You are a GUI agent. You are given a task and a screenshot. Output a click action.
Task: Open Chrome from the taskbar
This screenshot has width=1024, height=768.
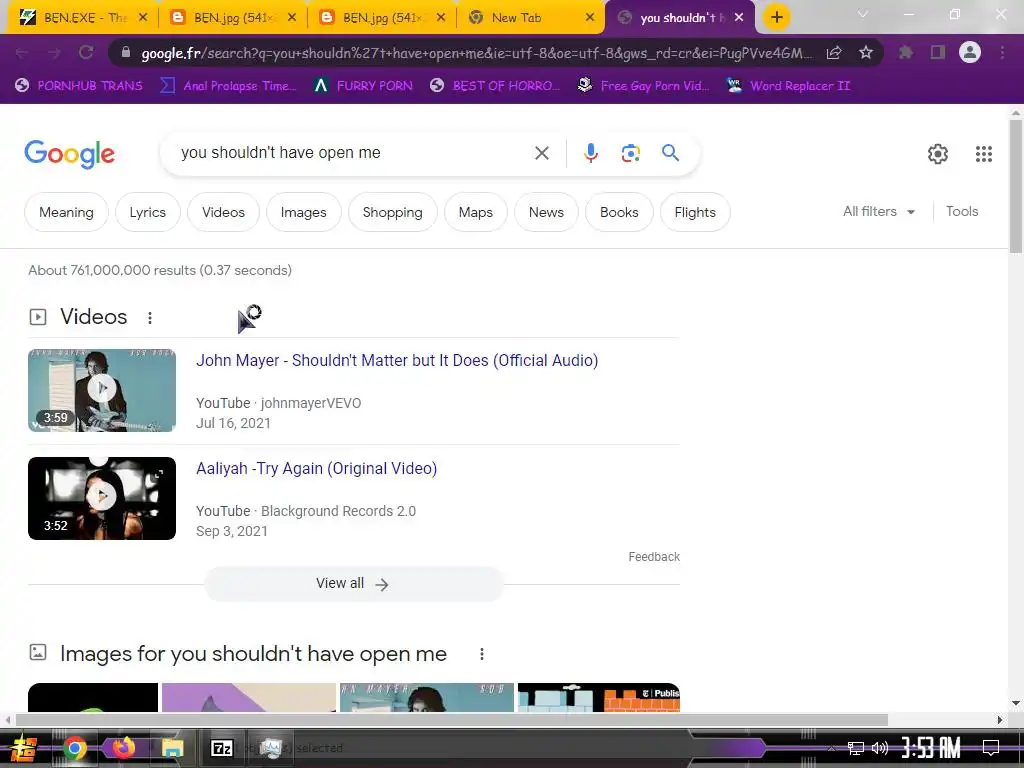click(x=74, y=748)
